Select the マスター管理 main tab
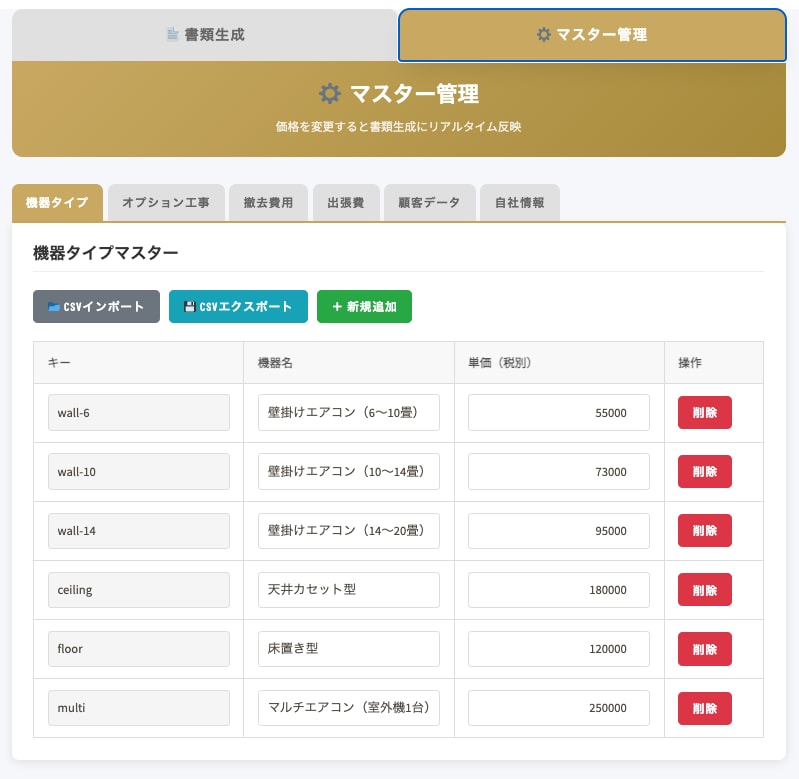 592,35
